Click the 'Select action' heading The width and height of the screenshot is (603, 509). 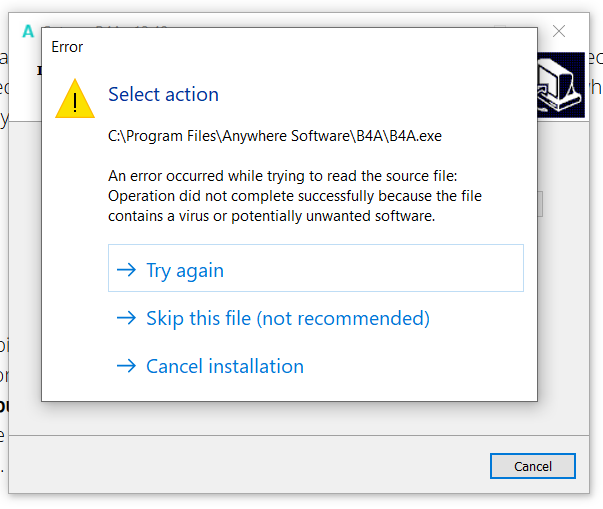(163, 95)
